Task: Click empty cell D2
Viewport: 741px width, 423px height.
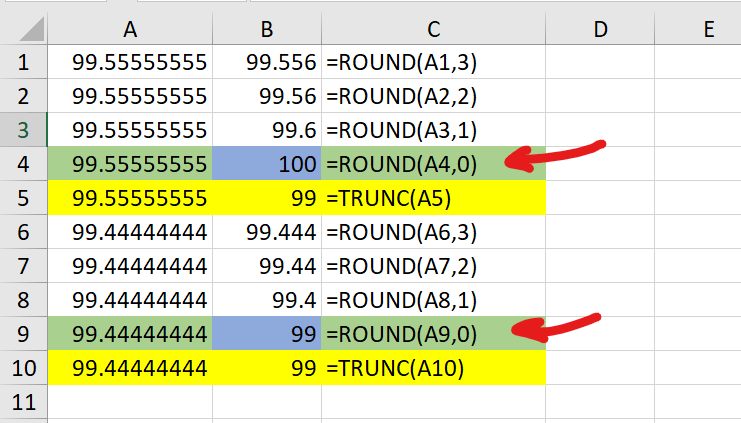Action: 600,95
